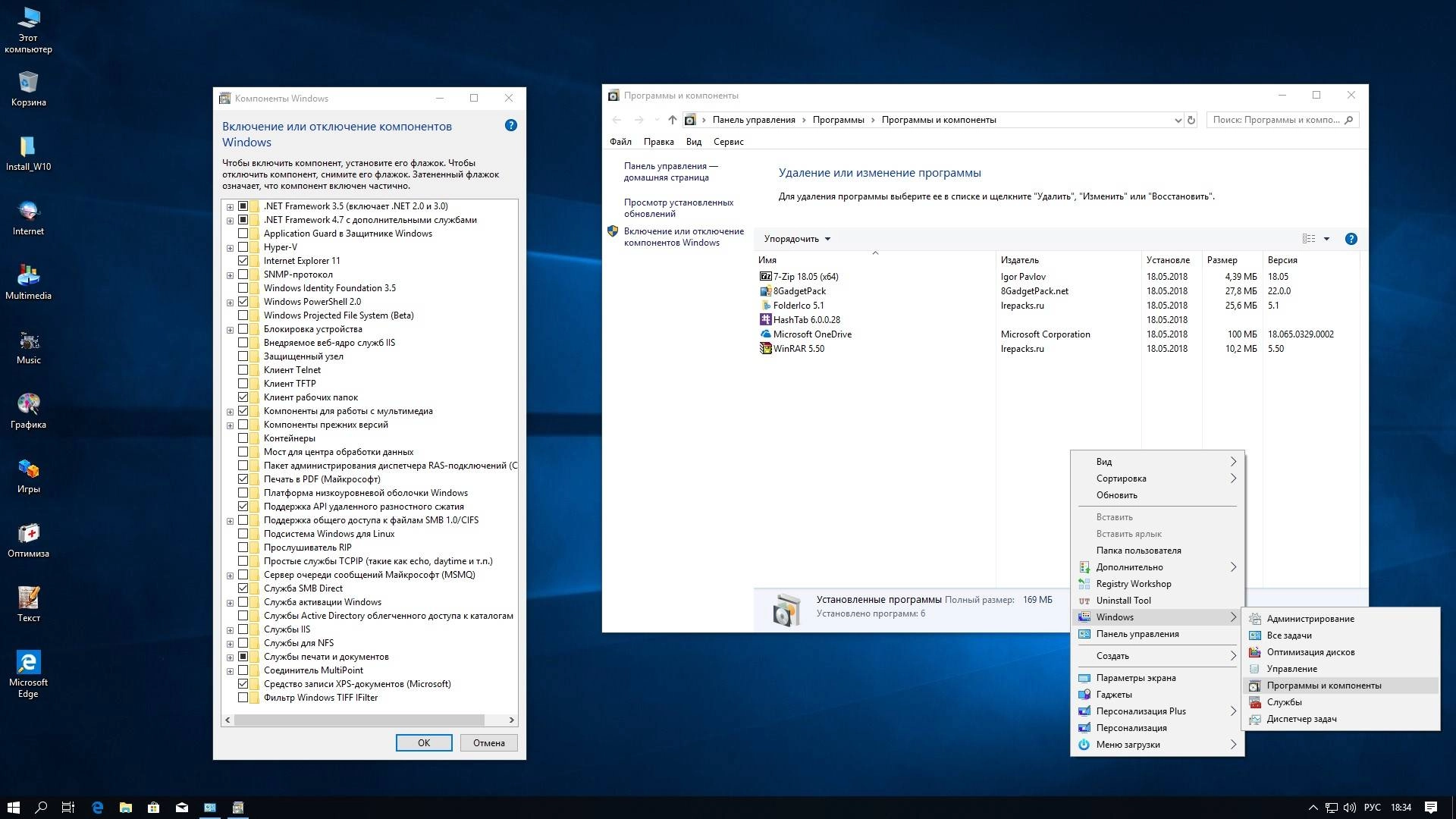
Task: Click the Microsoft OneDrive cloud icon
Action: (765, 334)
